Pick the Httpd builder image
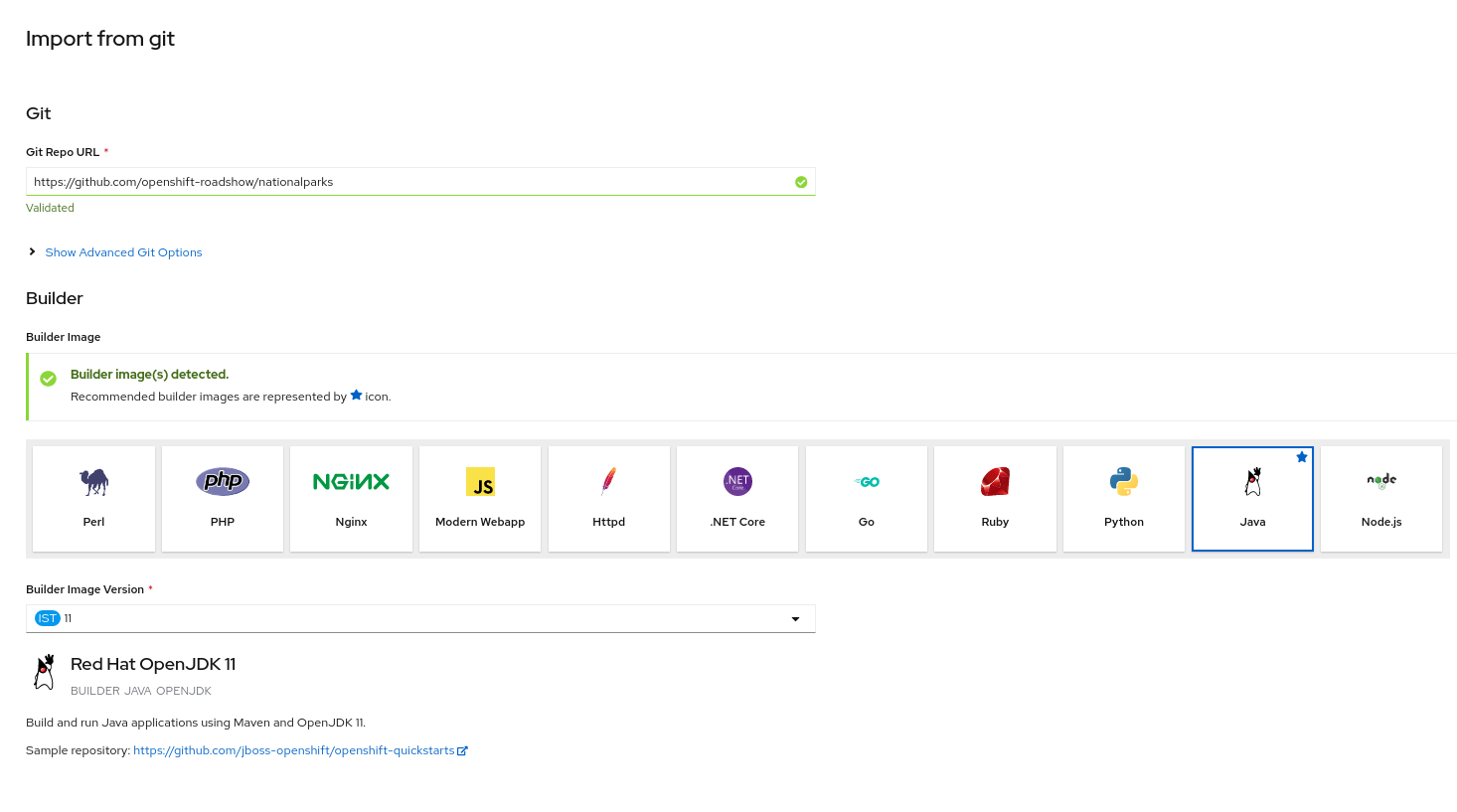Image resolution: width=1457 pixels, height=812 pixels. pos(608,498)
